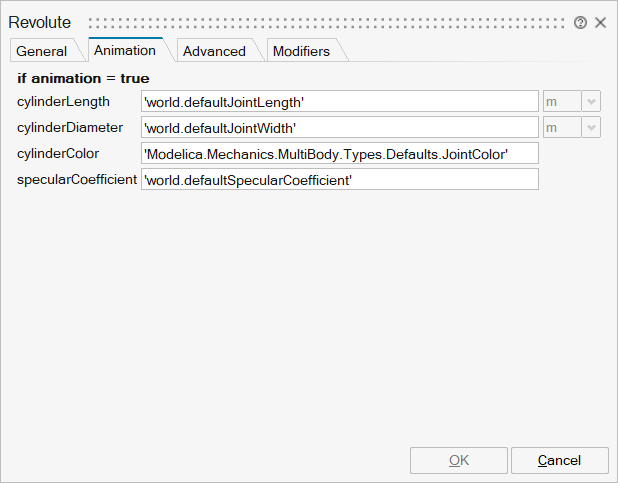Expand the cylinderDiameter unit dropdown arrow

(591, 128)
